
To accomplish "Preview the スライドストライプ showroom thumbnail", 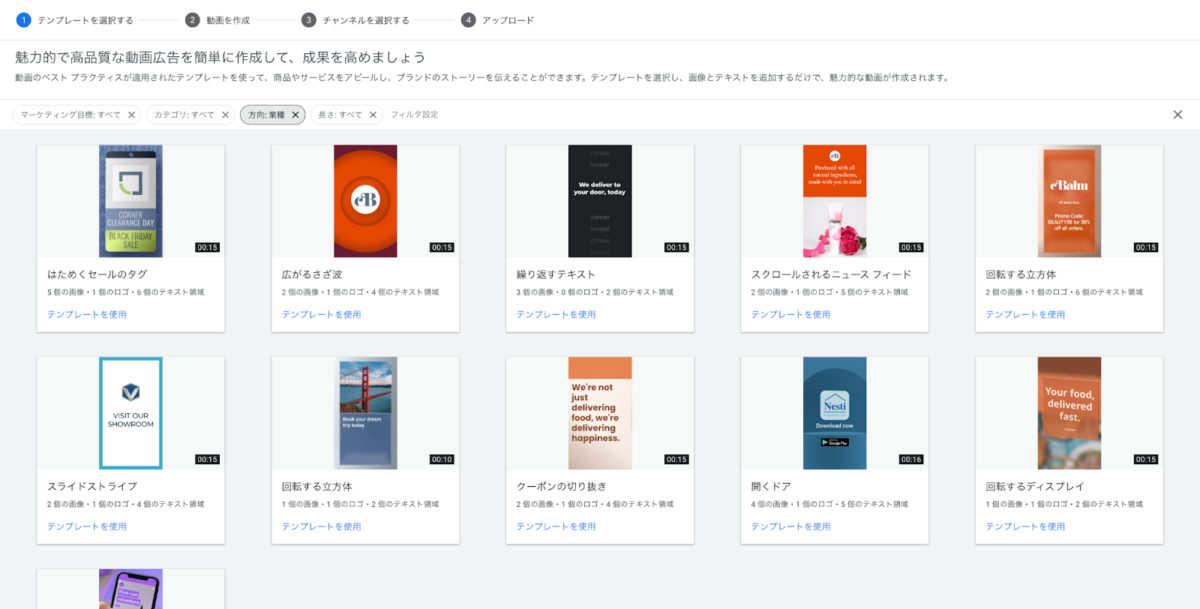I will tap(131, 413).
